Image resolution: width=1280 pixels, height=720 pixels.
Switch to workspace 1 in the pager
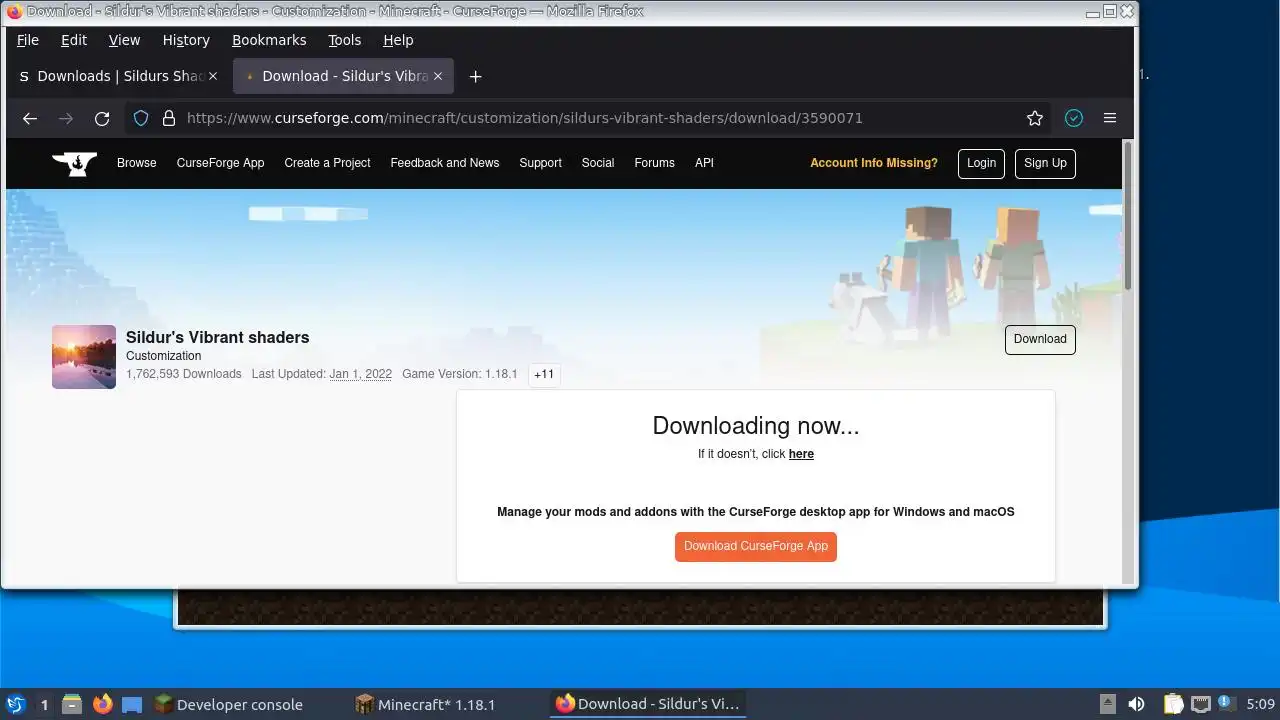point(44,704)
